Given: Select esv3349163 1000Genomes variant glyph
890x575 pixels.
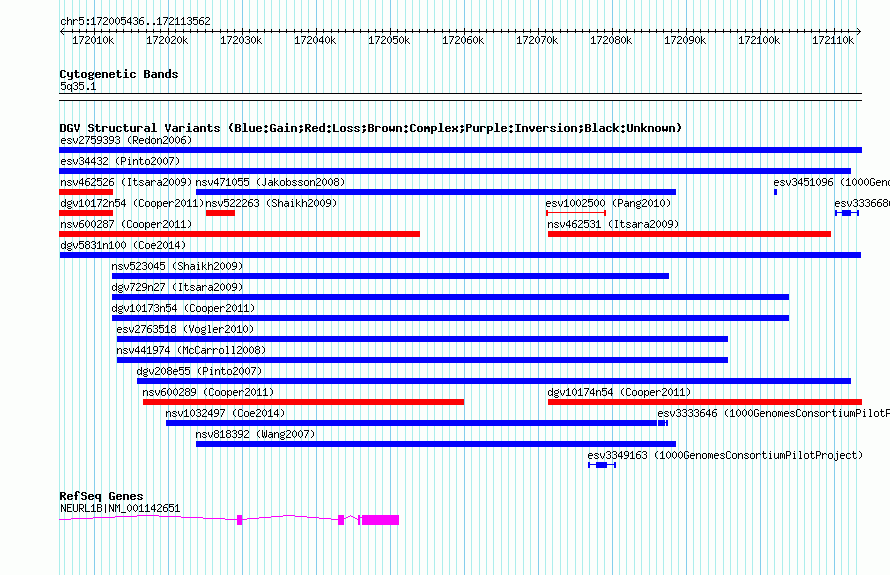Looking at the screenshot, I should pos(602,465).
